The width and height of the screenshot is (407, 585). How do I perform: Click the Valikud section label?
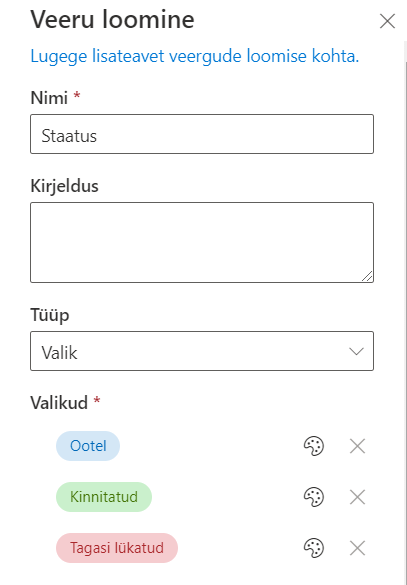(x=59, y=403)
